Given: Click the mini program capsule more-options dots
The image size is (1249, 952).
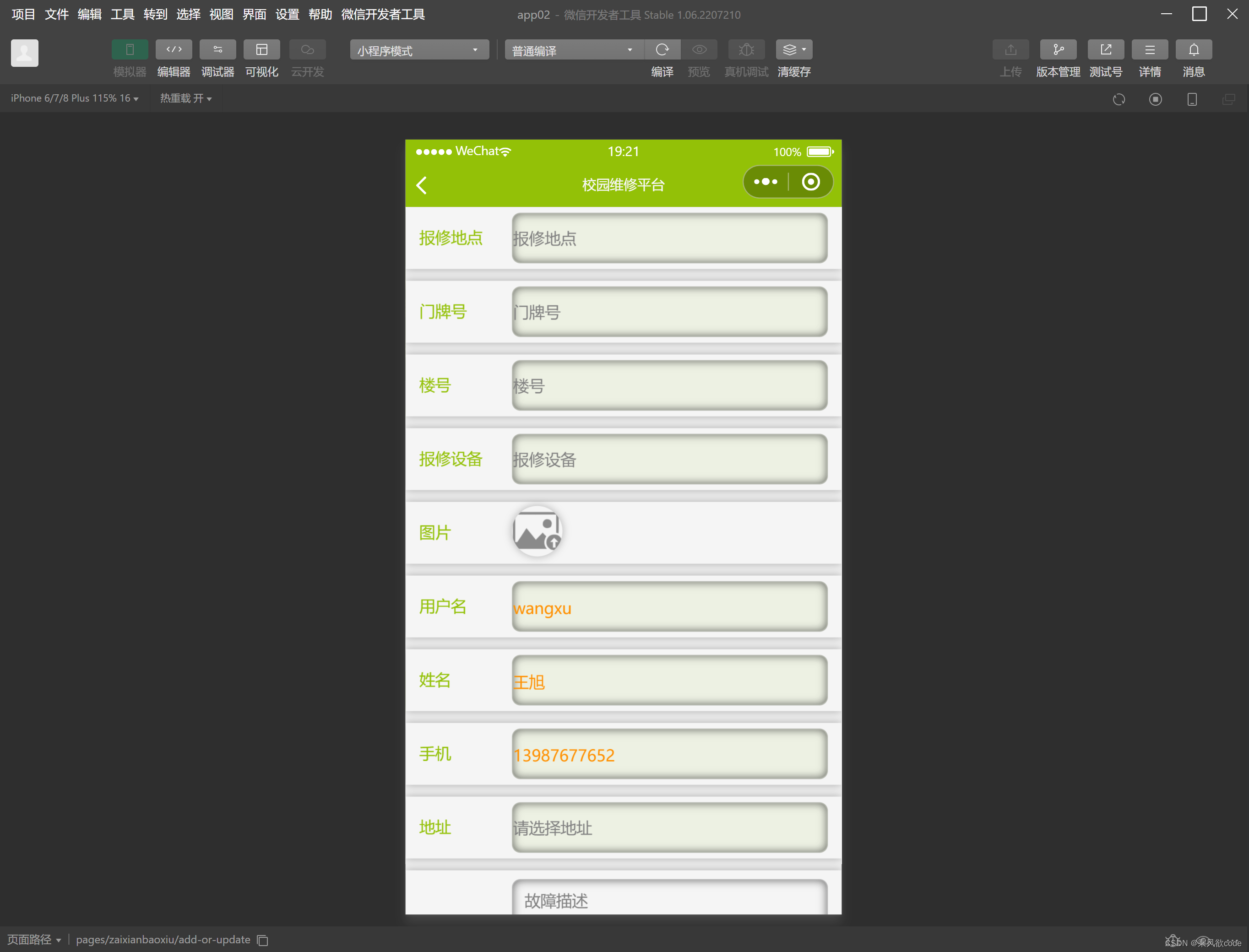Looking at the screenshot, I should tap(766, 182).
